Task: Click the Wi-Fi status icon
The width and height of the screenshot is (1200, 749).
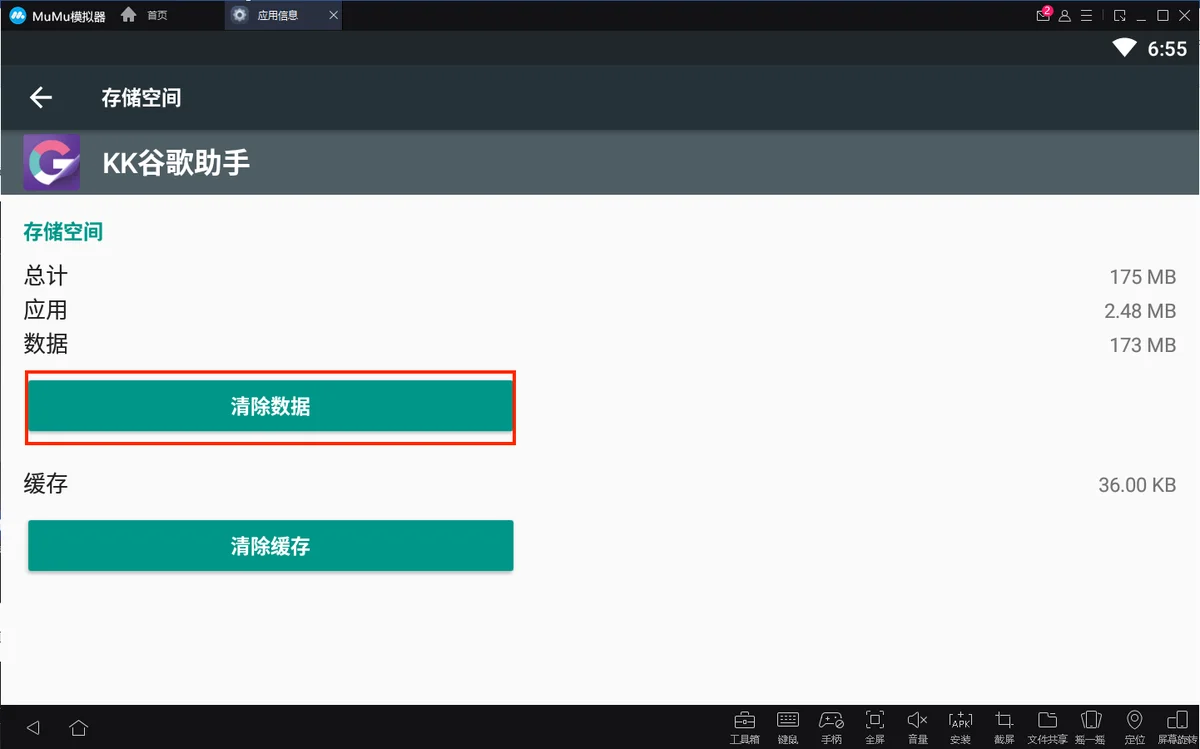Action: click(x=1125, y=48)
